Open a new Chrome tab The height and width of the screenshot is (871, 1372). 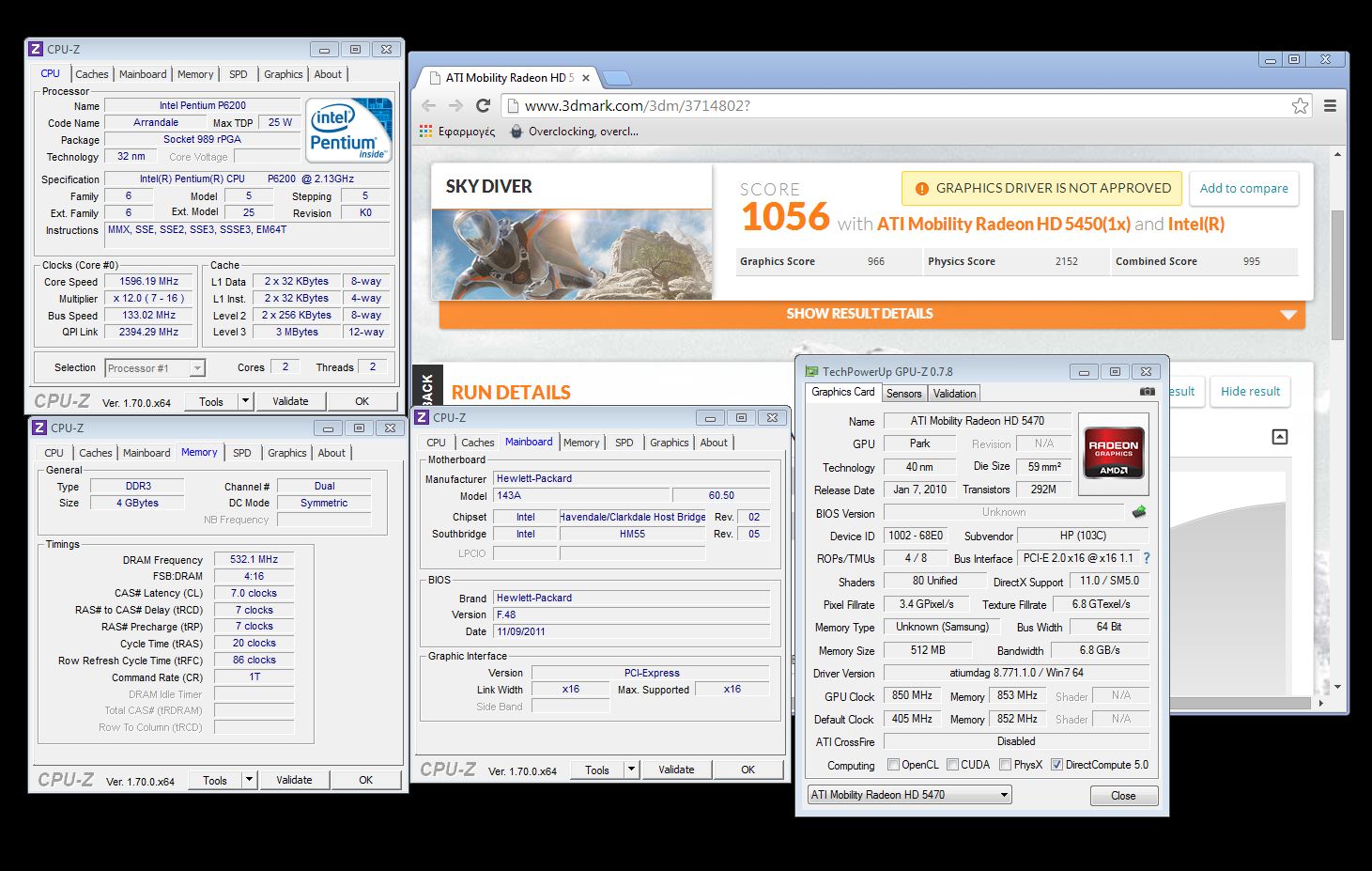click(616, 78)
